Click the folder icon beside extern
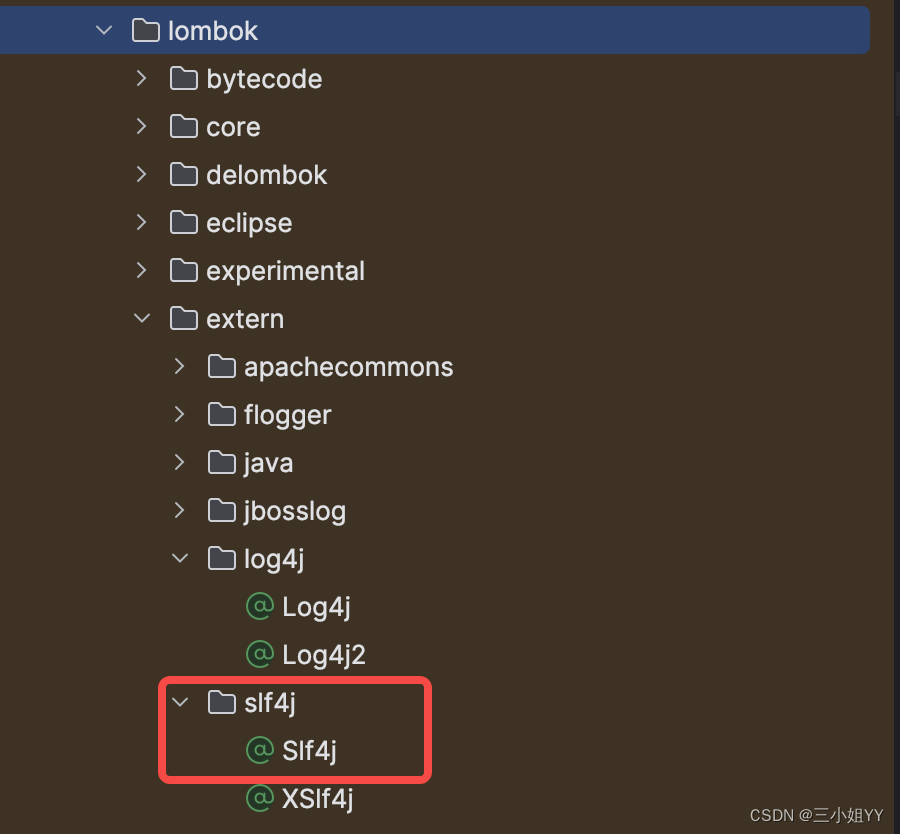 pos(184,318)
